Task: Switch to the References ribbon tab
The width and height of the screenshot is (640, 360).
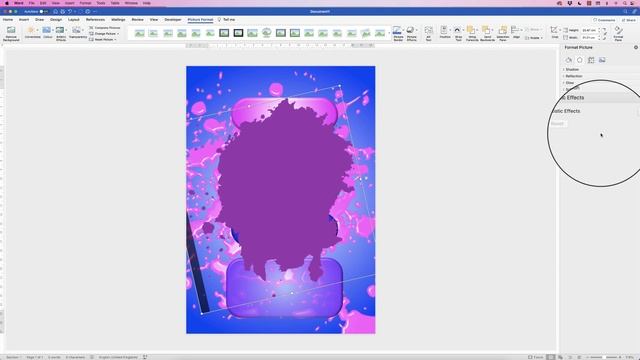Action: (x=95, y=20)
